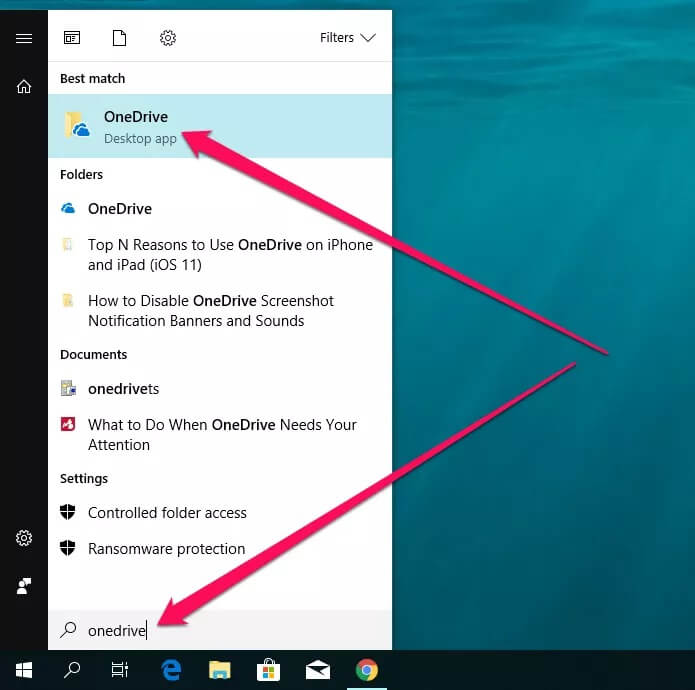Open Controlled folder access setting
The width and height of the screenshot is (695, 690).
click(x=220, y=513)
